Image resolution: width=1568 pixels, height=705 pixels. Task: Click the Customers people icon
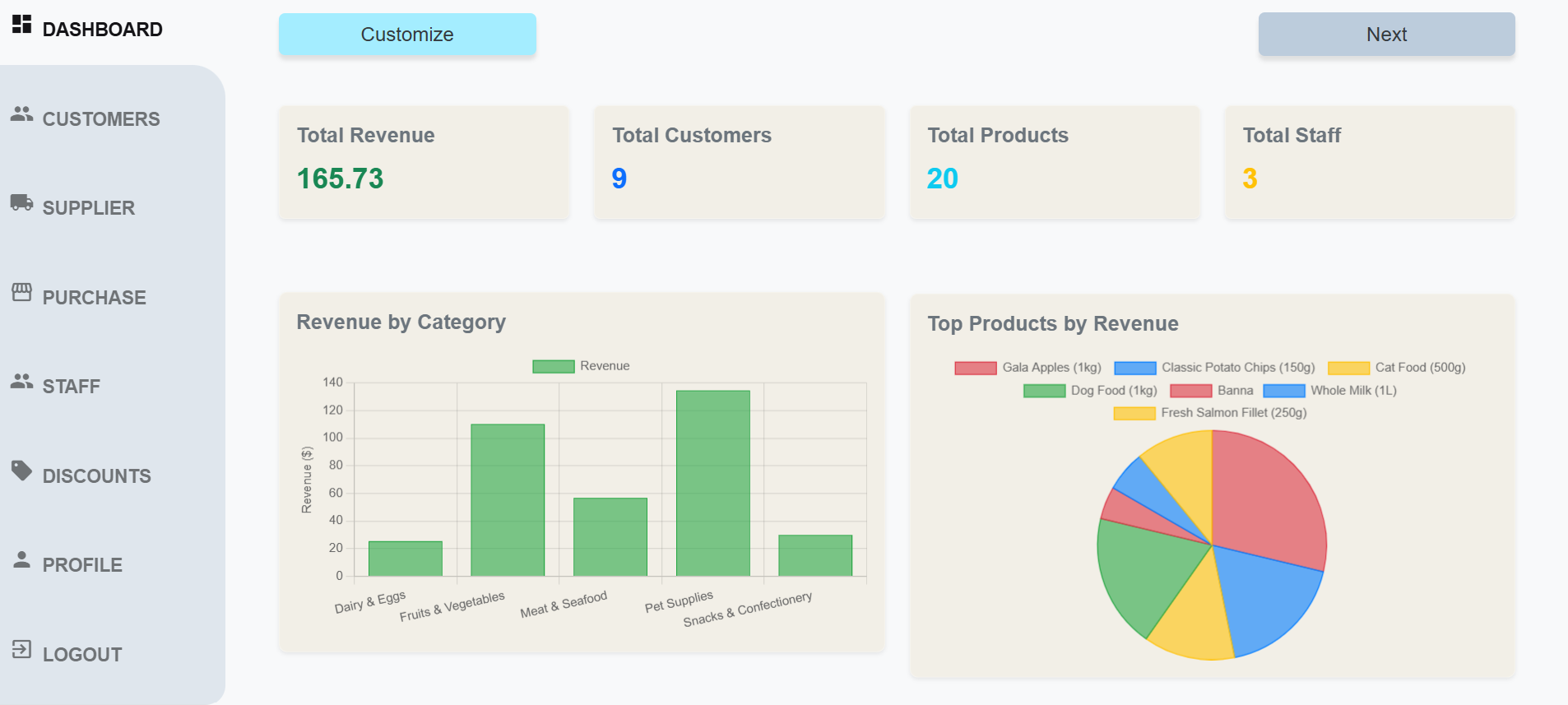(x=22, y=114)
